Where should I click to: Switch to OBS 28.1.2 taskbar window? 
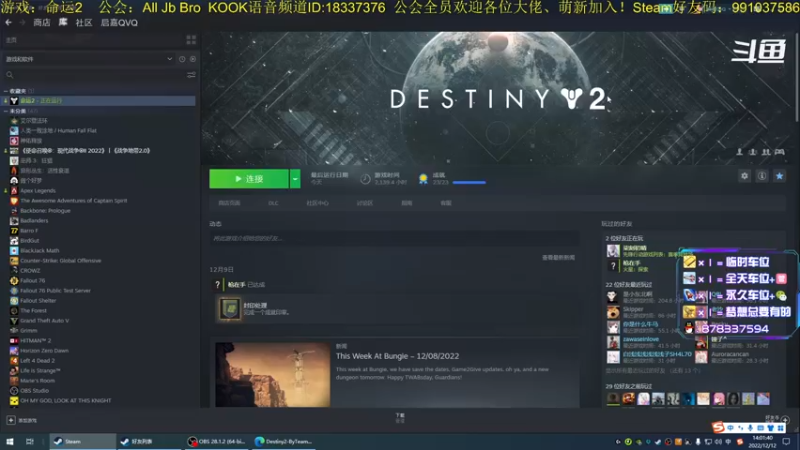(x=216, y=442)
